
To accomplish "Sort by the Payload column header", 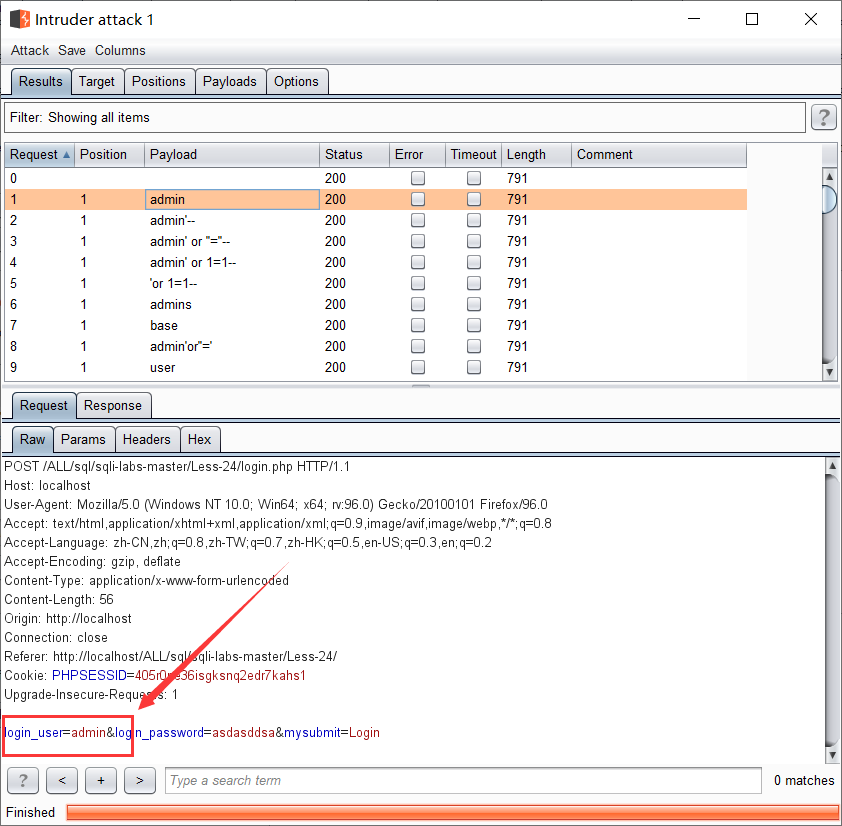I will tap(232, 155).
